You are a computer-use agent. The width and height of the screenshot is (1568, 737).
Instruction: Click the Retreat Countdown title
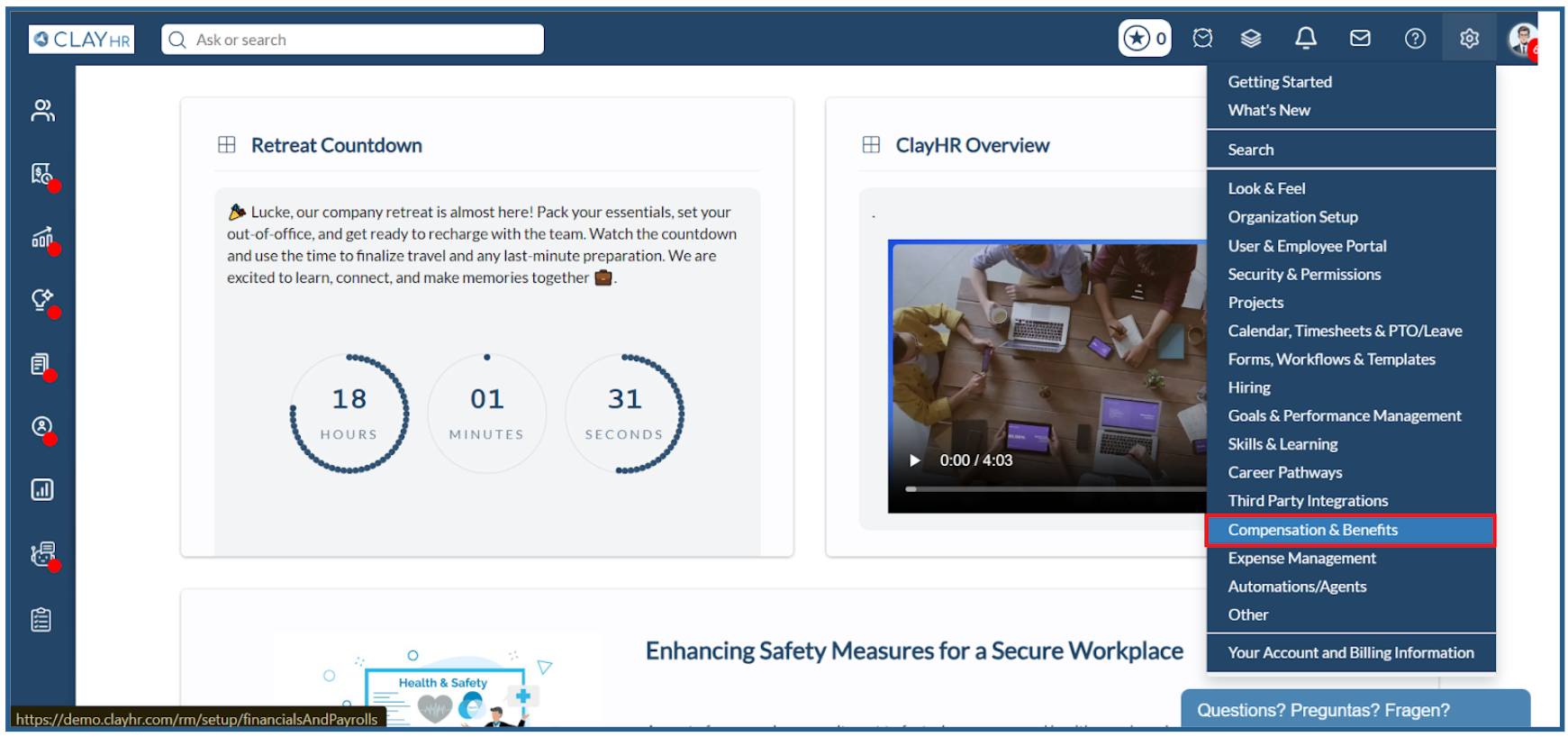[336, 145]
